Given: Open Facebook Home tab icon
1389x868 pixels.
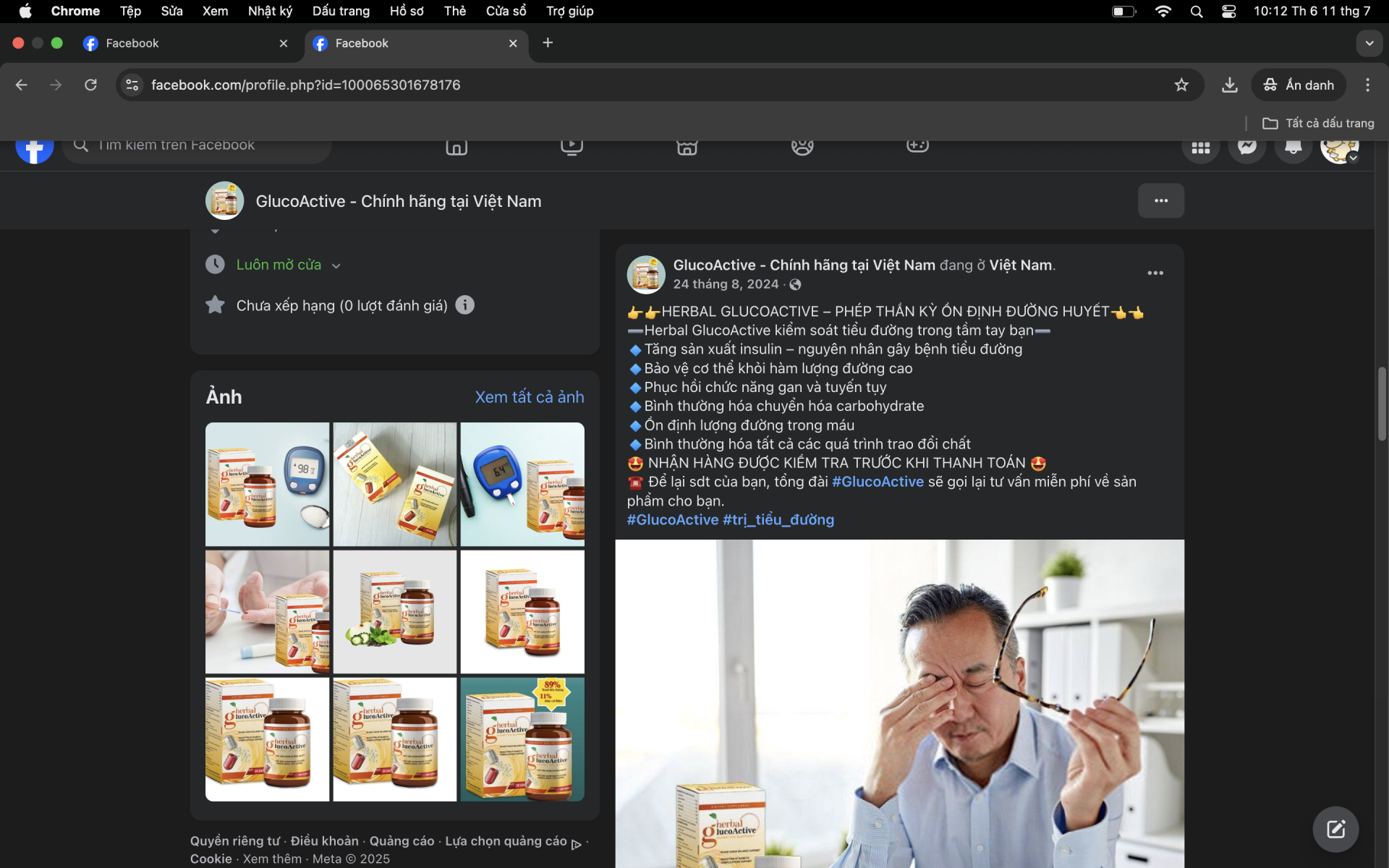Looking at the screenshot, I should point(456,147).
